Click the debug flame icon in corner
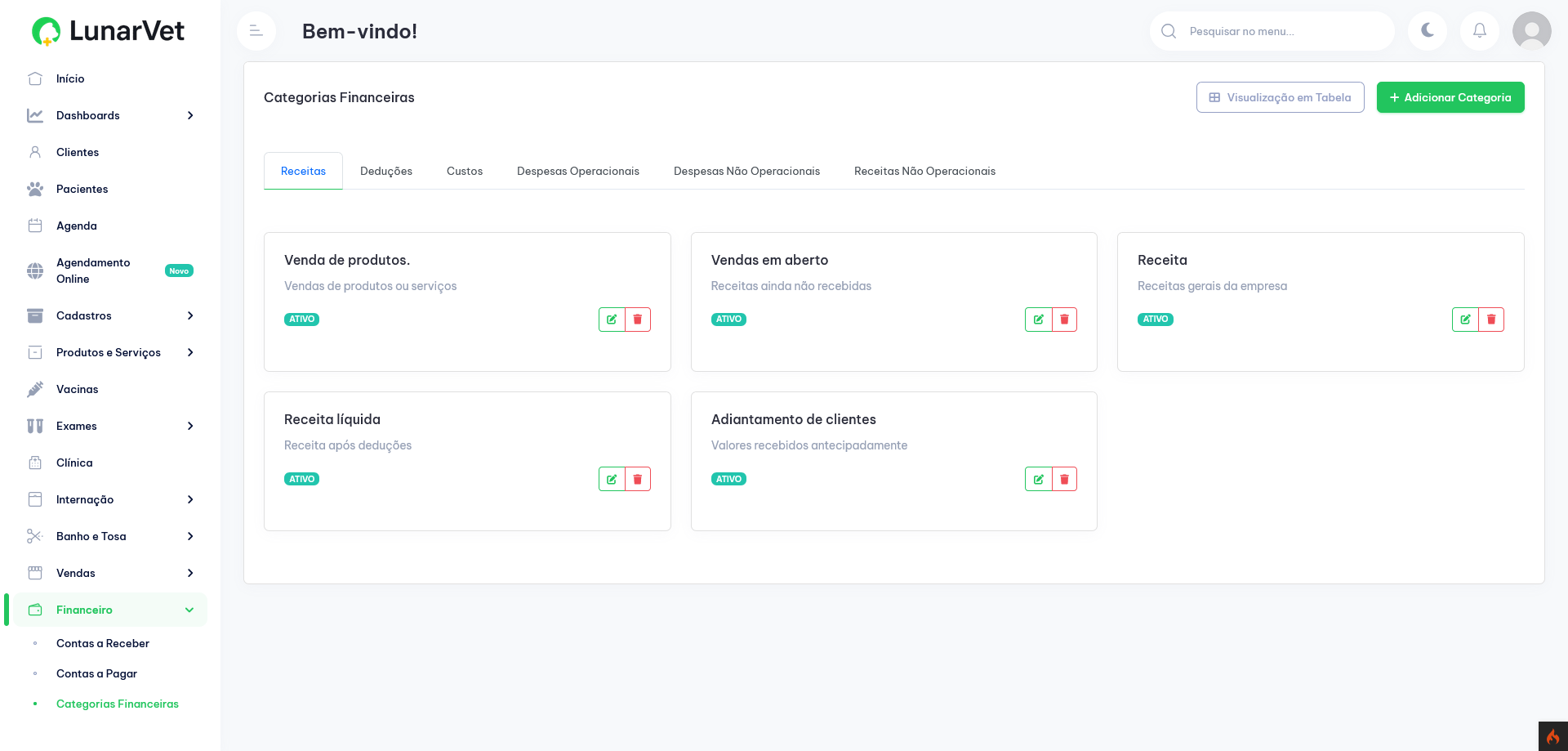This screenshot has width=1568, height=751. coord(1553,736)
